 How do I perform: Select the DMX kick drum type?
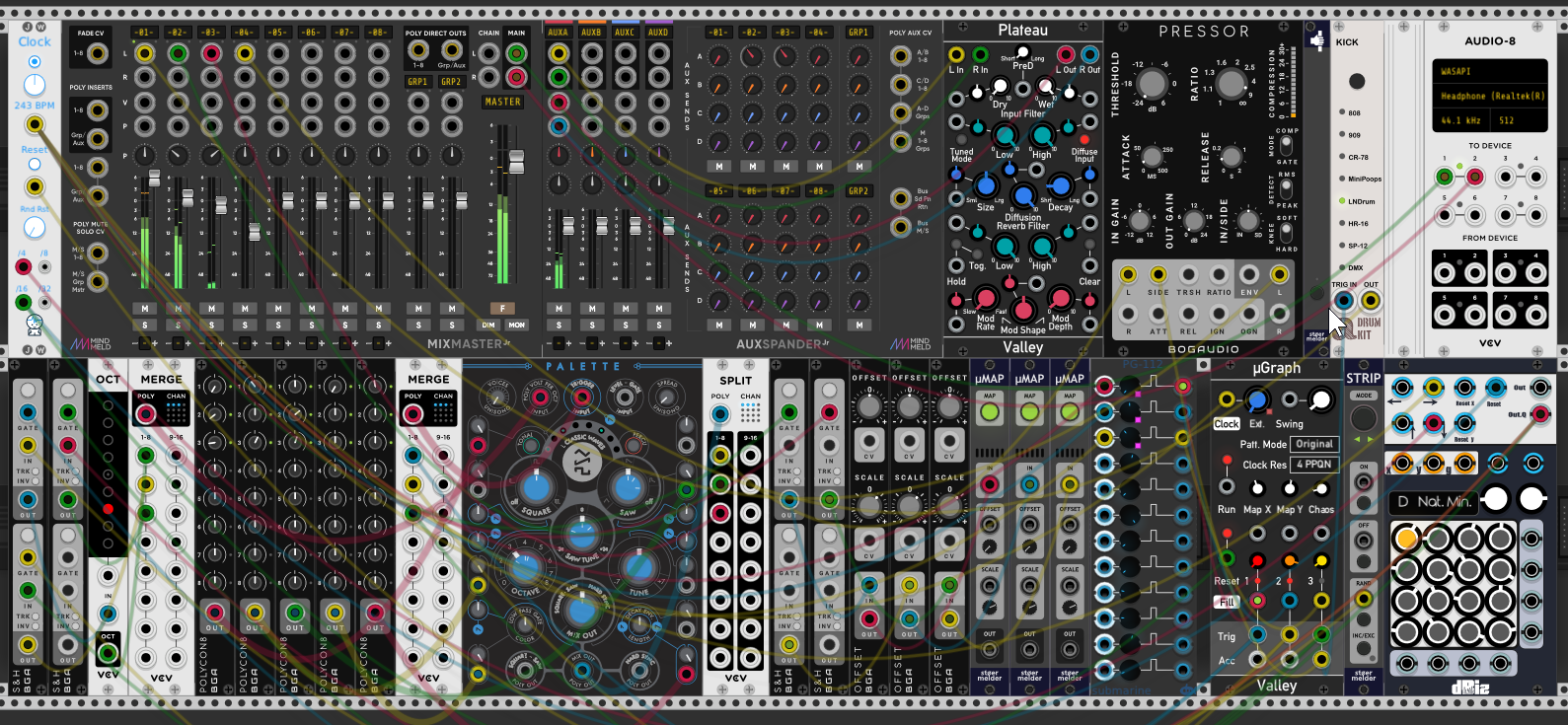pyautogui.click(x=1343, y=267)
